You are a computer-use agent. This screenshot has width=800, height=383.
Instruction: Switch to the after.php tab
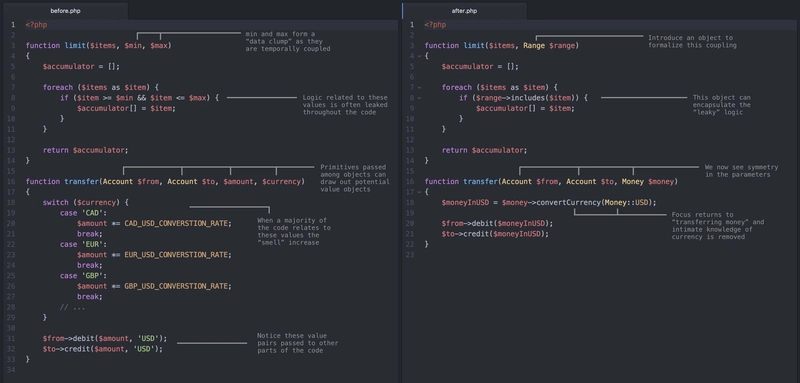click(x=464, y=11)
